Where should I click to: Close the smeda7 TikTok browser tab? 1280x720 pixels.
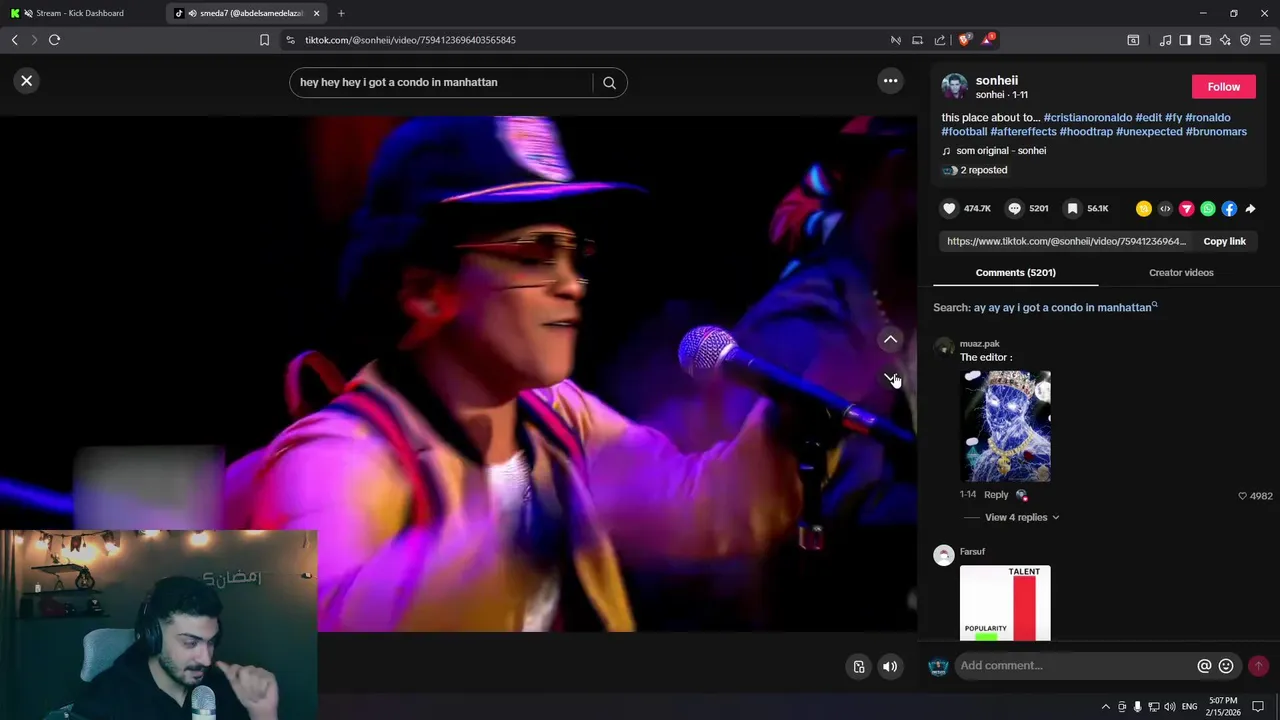click(317, 13)
